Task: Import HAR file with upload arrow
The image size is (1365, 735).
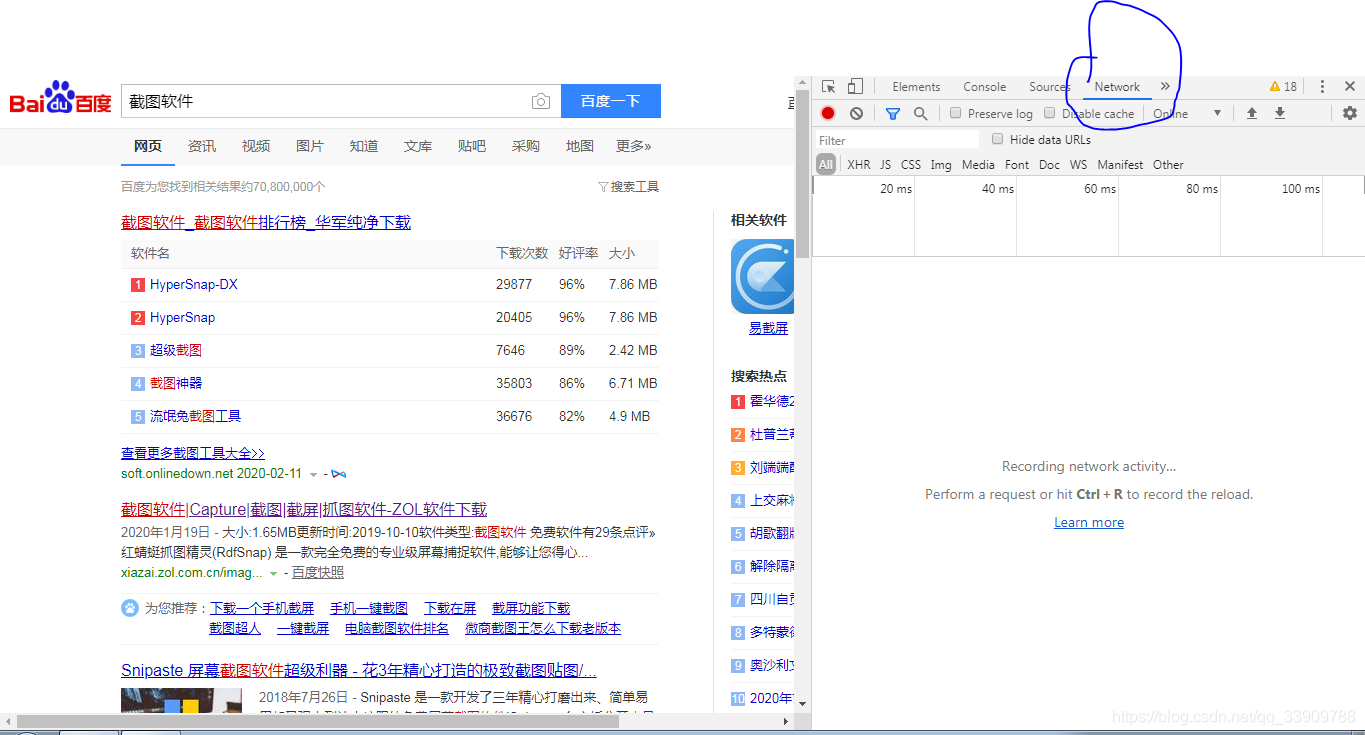Action: click(x=1251, y=113)
